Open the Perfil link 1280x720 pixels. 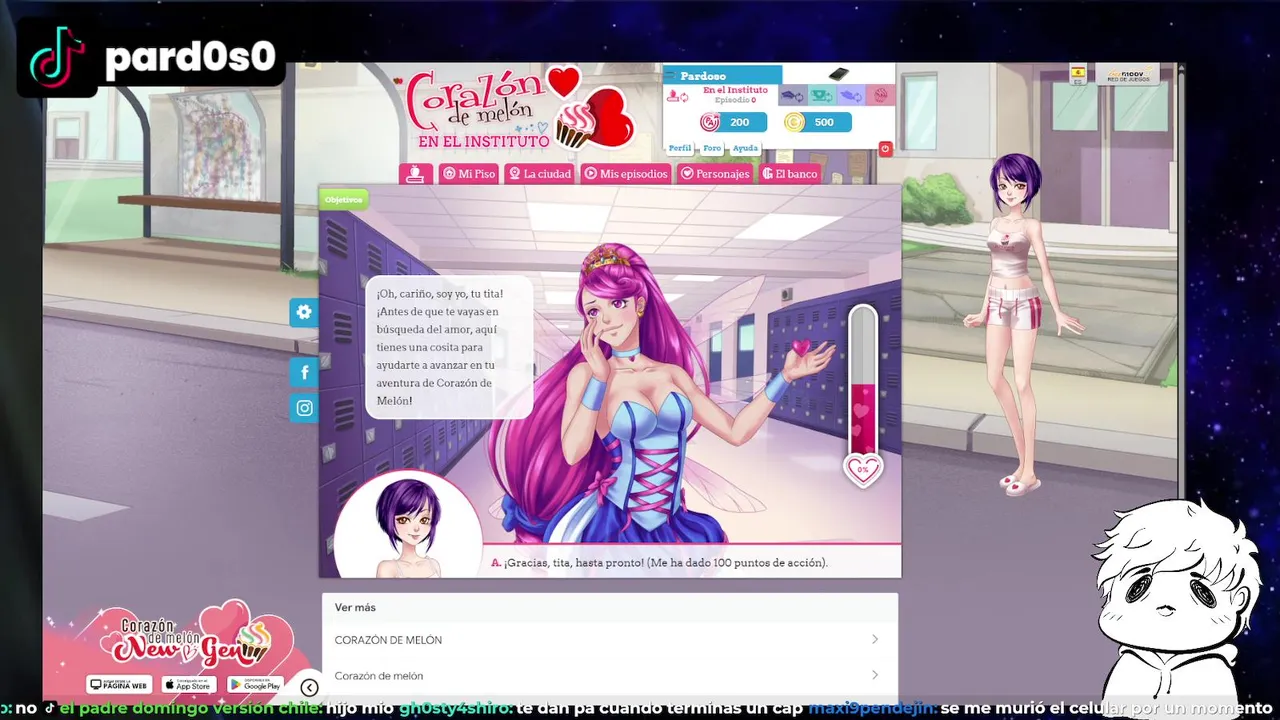point(680,148)
